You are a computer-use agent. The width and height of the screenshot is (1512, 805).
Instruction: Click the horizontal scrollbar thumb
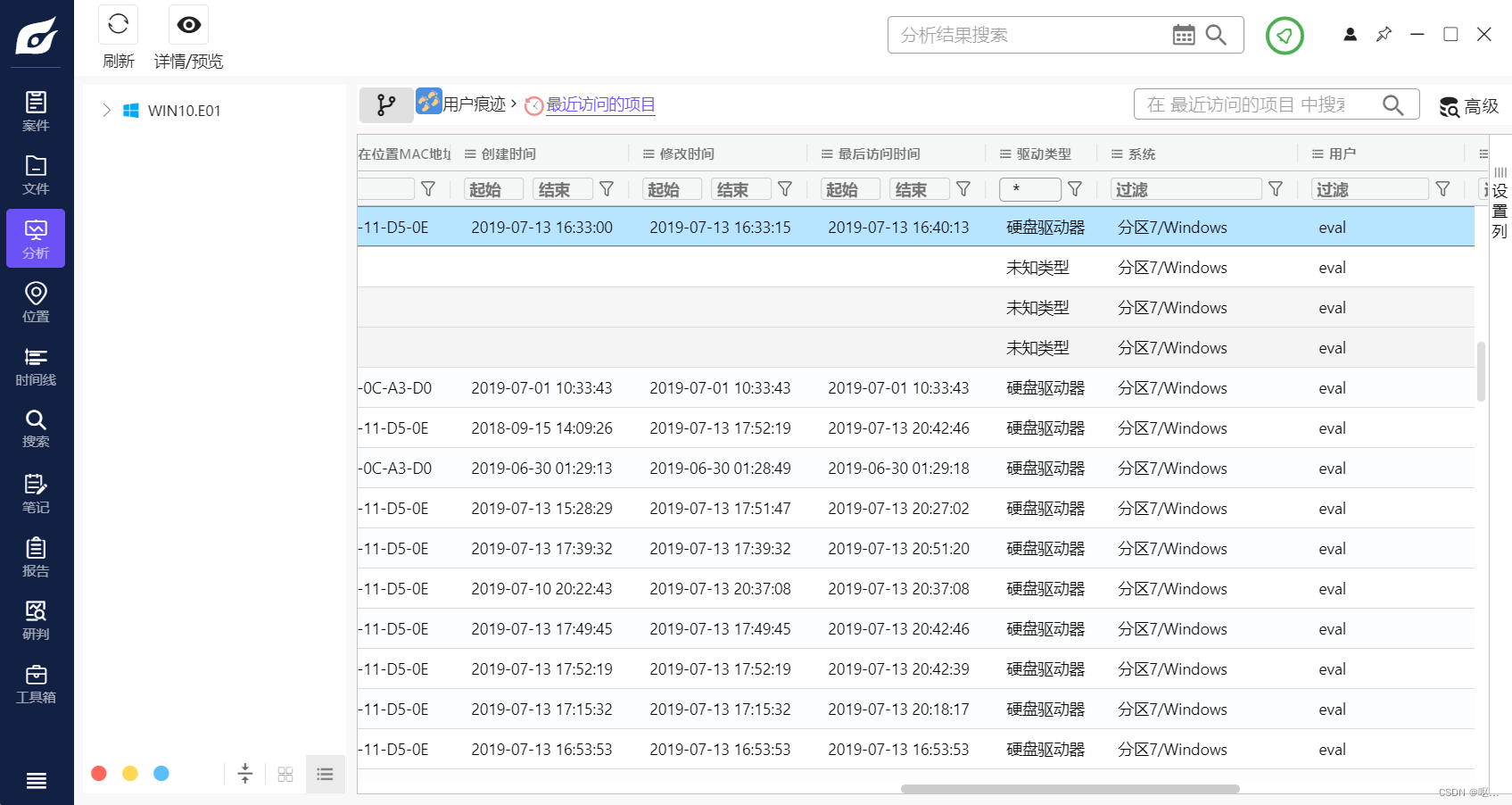click(x=1070, y=789)
